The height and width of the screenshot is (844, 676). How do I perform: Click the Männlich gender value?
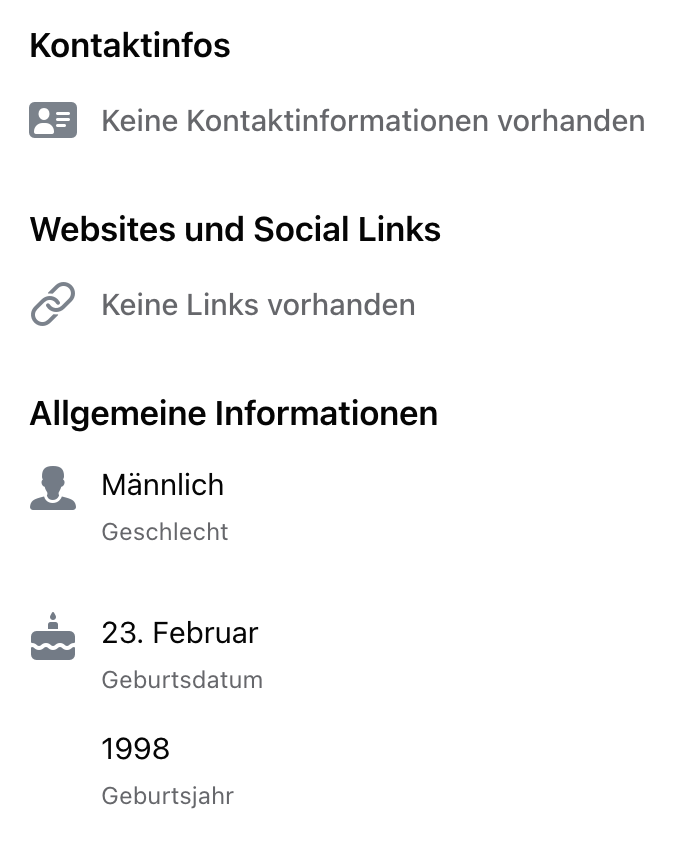pyautogui.click(x=163, y=484)
